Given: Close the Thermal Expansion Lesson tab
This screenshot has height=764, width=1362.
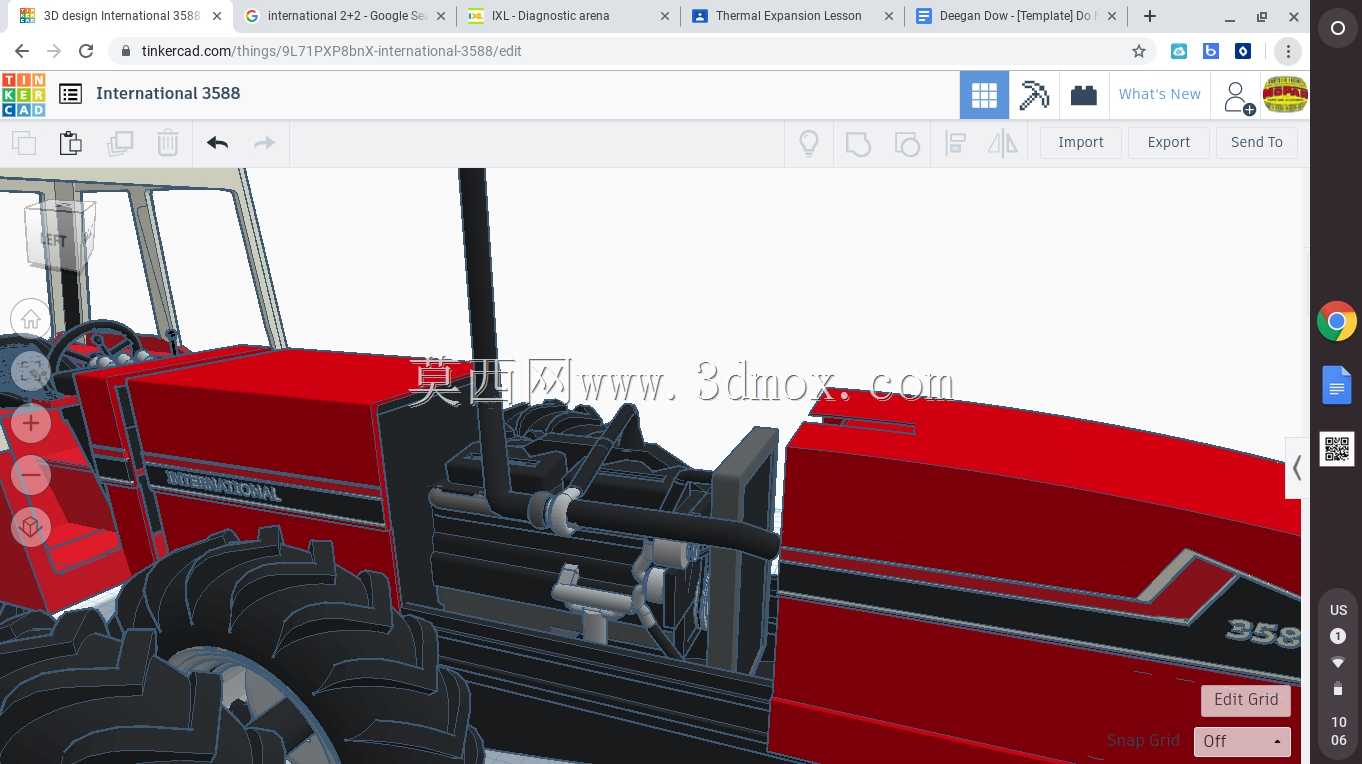Looking at the screenshot, I should [888, 16].
